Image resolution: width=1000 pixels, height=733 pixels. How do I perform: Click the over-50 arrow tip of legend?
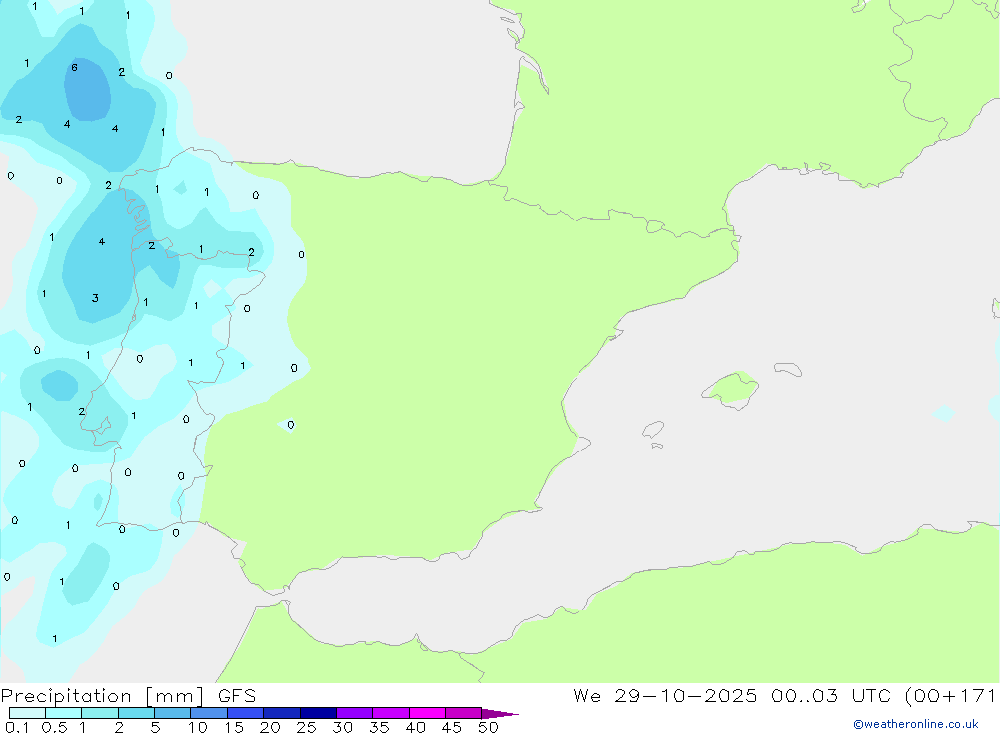click(x=501, y=714)
